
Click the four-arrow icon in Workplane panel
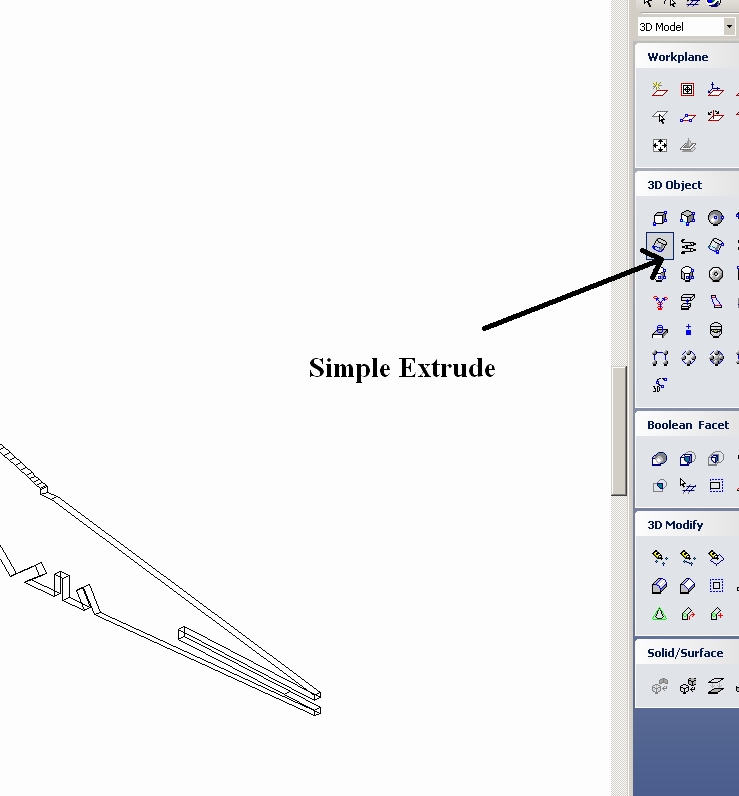click(x=660, y=146)
